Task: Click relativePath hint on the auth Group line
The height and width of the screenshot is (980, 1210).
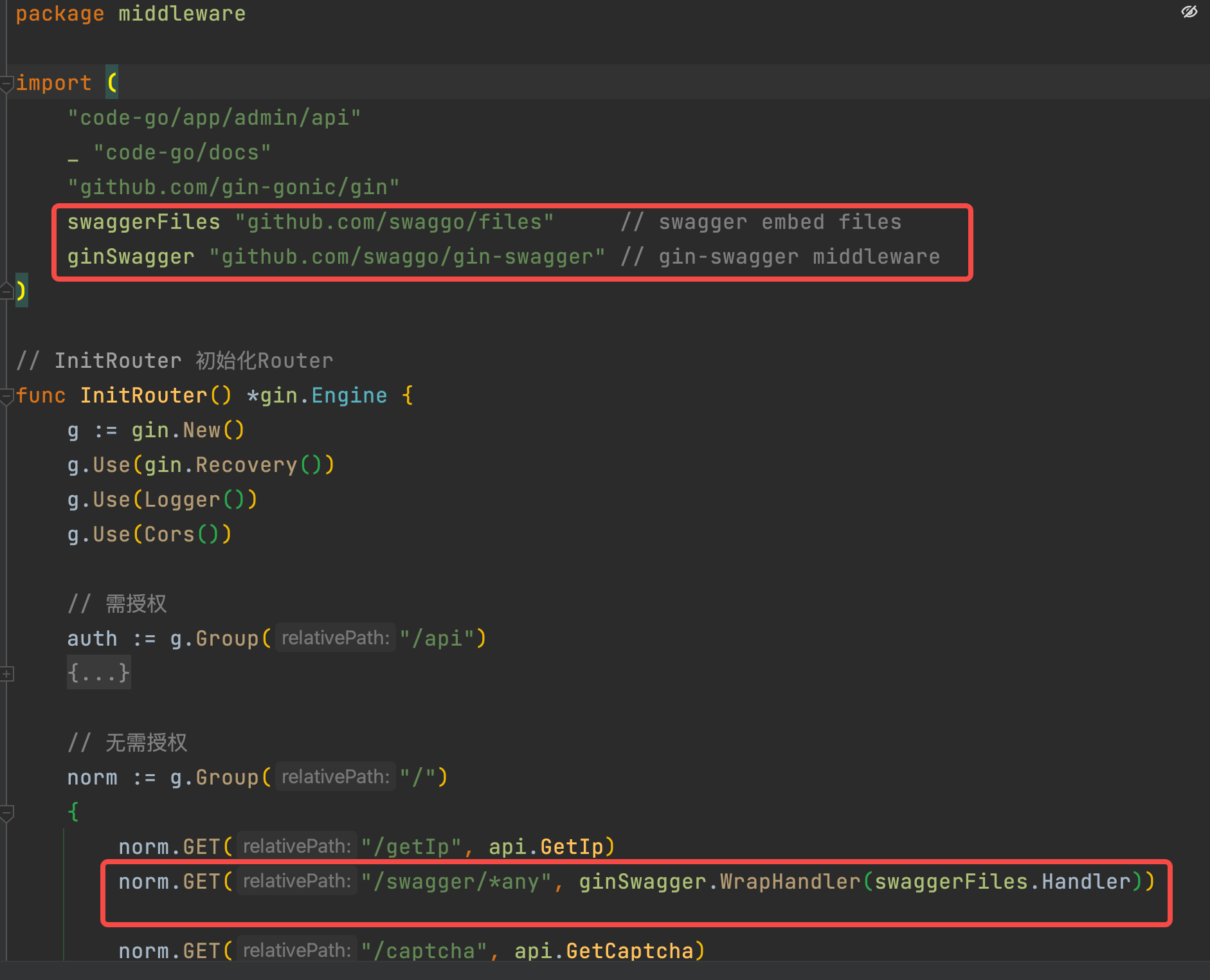Action: [336, 638]
